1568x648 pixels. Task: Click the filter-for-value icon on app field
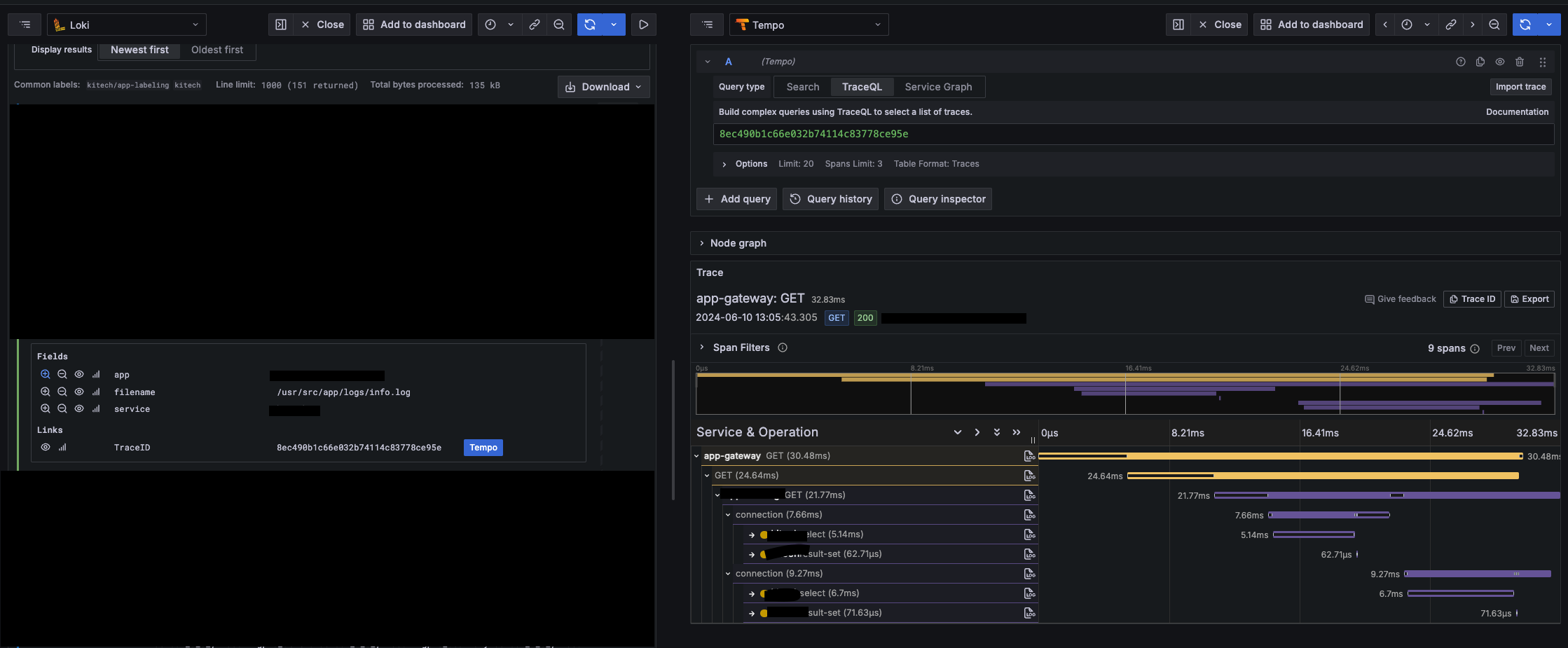pos(46,375)
